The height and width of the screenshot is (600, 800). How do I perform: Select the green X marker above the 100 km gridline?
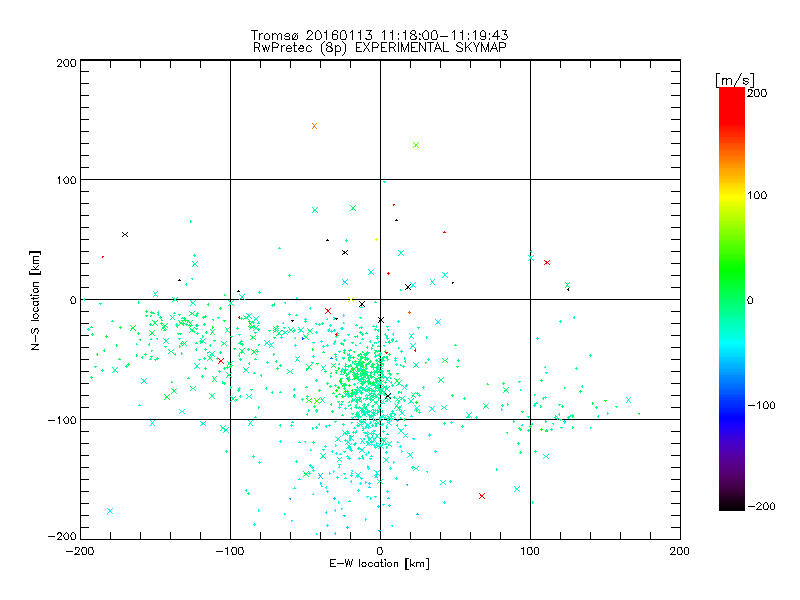[x=416, y=145]
